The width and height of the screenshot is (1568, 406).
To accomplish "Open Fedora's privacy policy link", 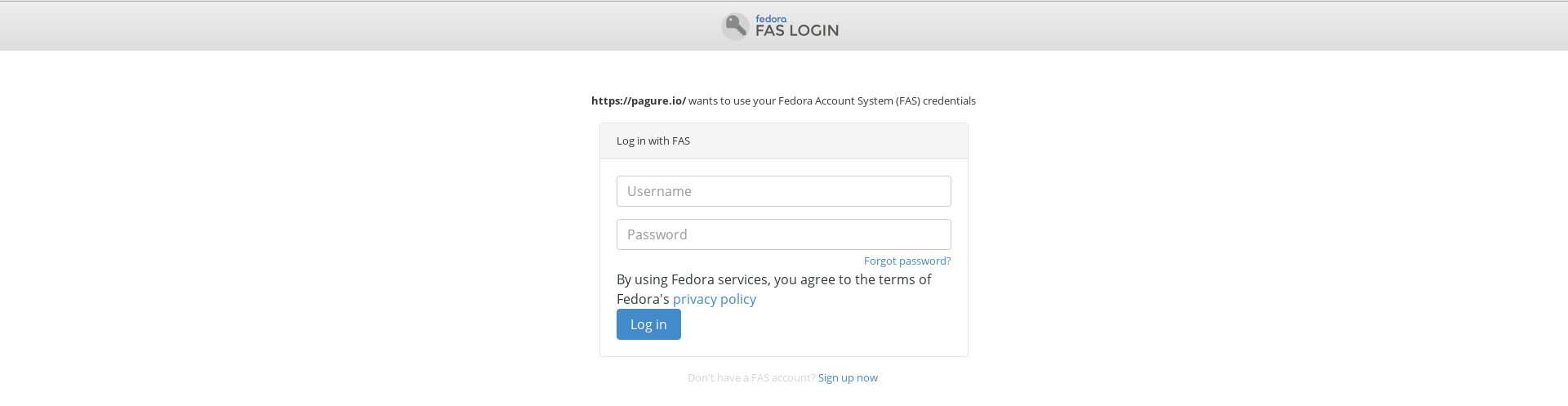I will click(x=714, y=299).
